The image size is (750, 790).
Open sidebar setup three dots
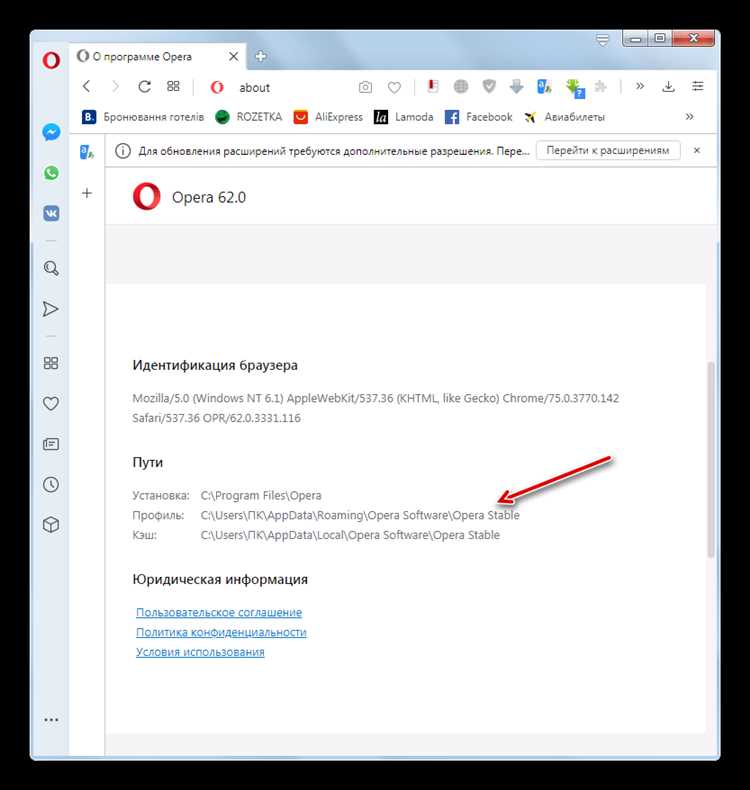51,720
